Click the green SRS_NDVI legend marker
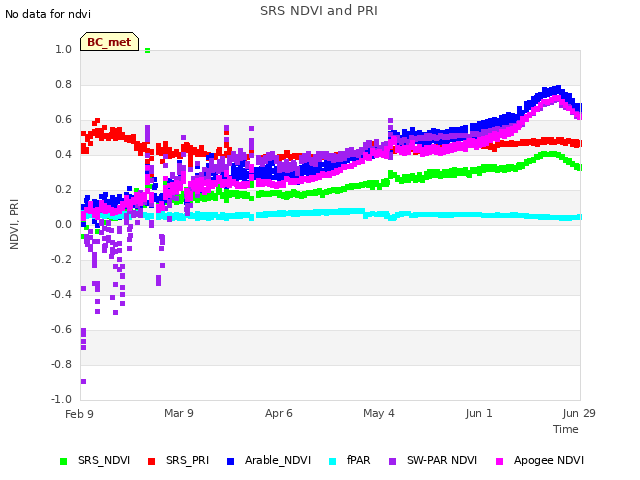Viewport: 640px width, 480px height. [63, 461]
